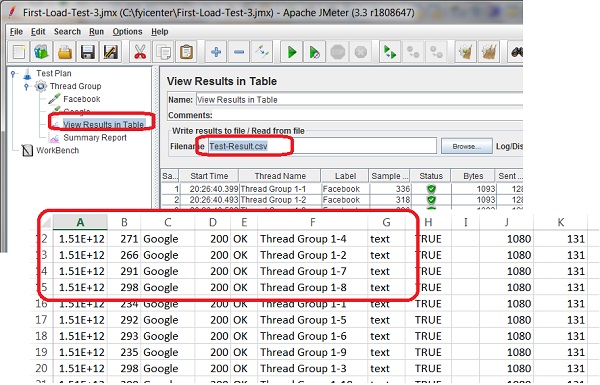Image resolution: width=600 pixels, height=385 pixels.
Task: Click the Collapse All minus icon
Action: click(x=239, y=52)
